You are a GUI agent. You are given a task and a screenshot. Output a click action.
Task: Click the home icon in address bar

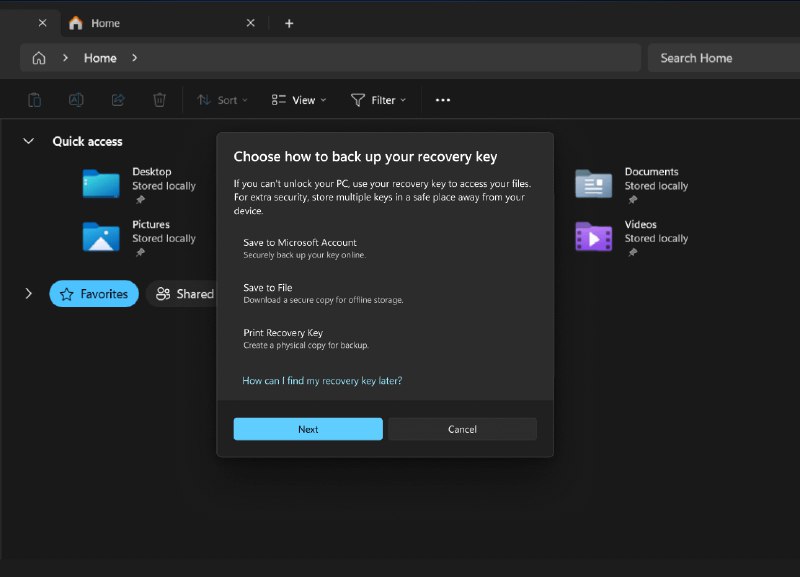tap(39, 58)
